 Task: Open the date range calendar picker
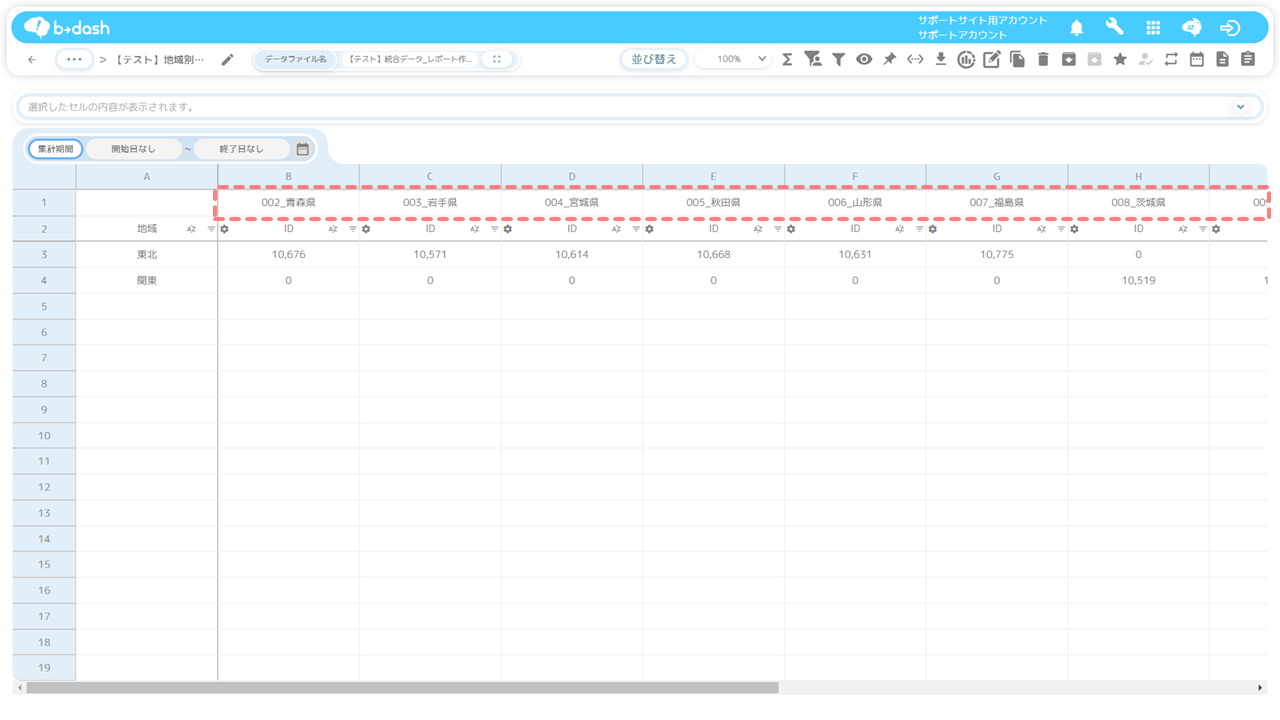click(303, 149)
